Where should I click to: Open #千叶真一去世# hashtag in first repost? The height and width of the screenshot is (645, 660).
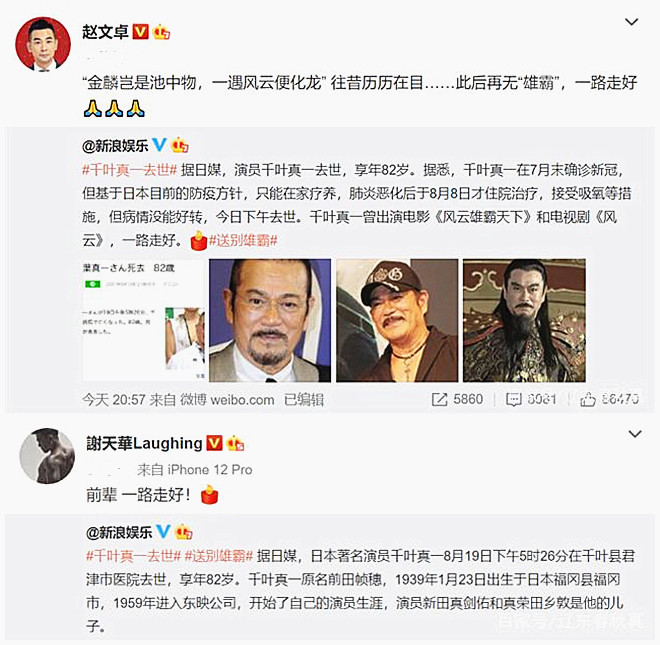pyautogui.click(x=130, y=170)
